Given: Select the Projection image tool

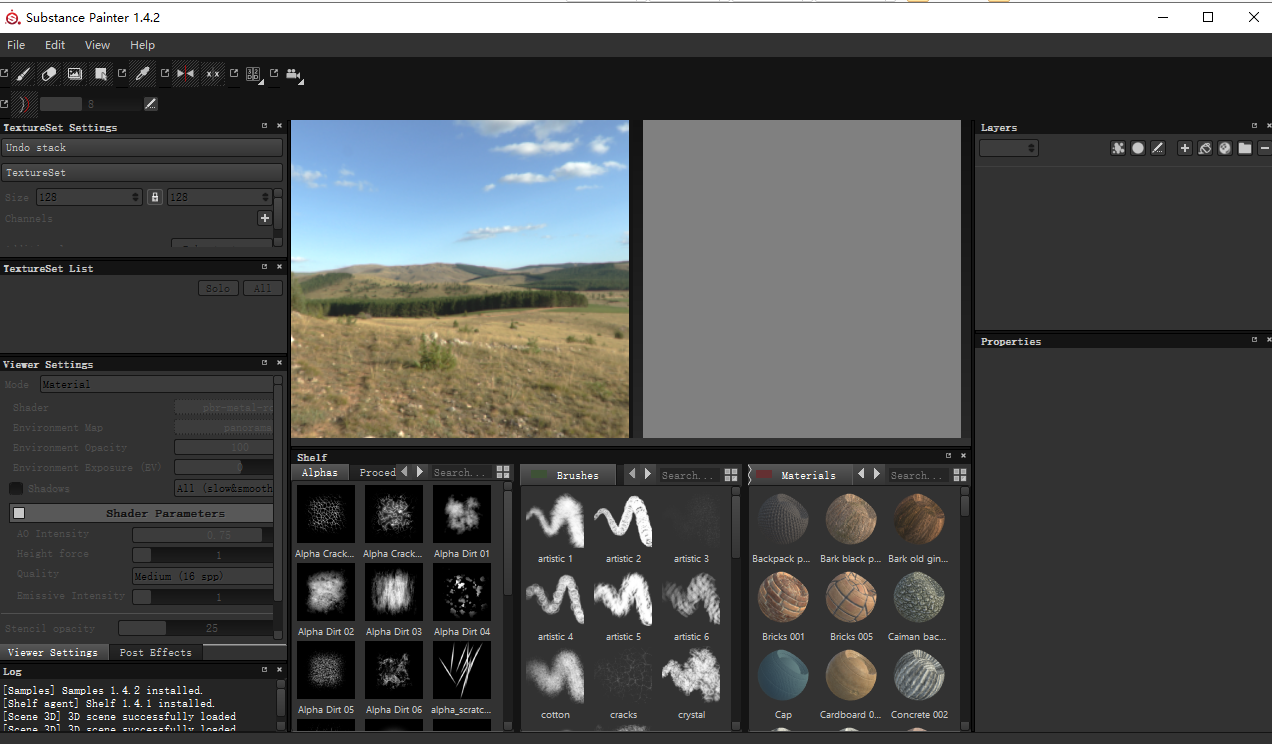Looking at the screenshot, I should pyautogui.click(x=75, y=74).
